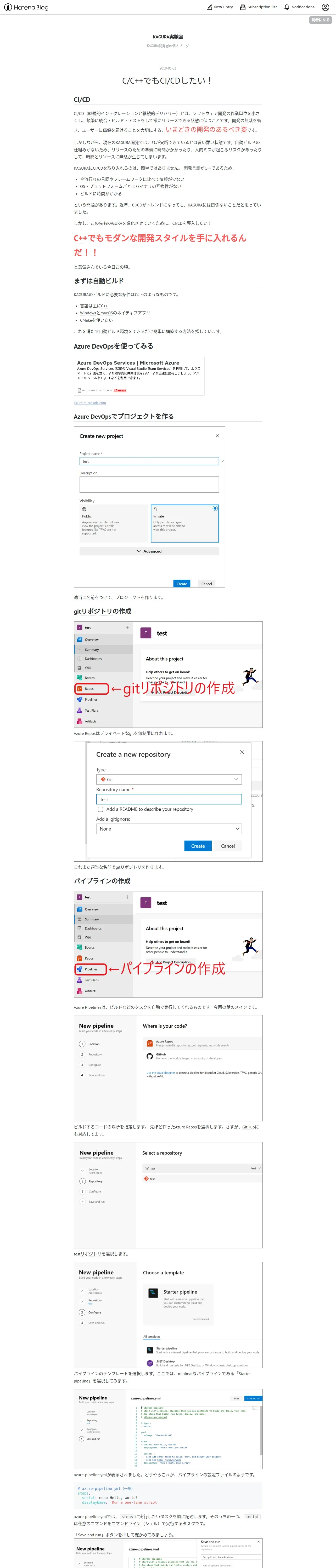Click the post date 2019-01-21

pos(168,68)
